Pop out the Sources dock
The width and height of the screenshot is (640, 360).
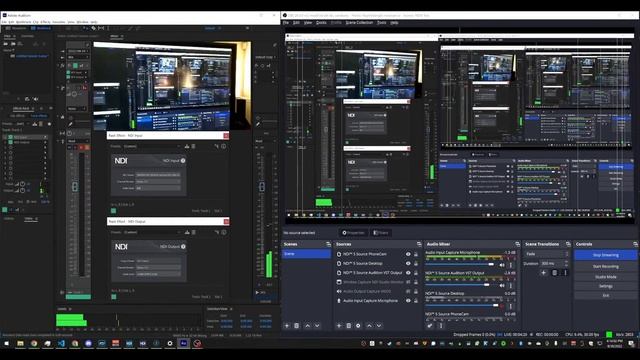[x=419, y=244]
